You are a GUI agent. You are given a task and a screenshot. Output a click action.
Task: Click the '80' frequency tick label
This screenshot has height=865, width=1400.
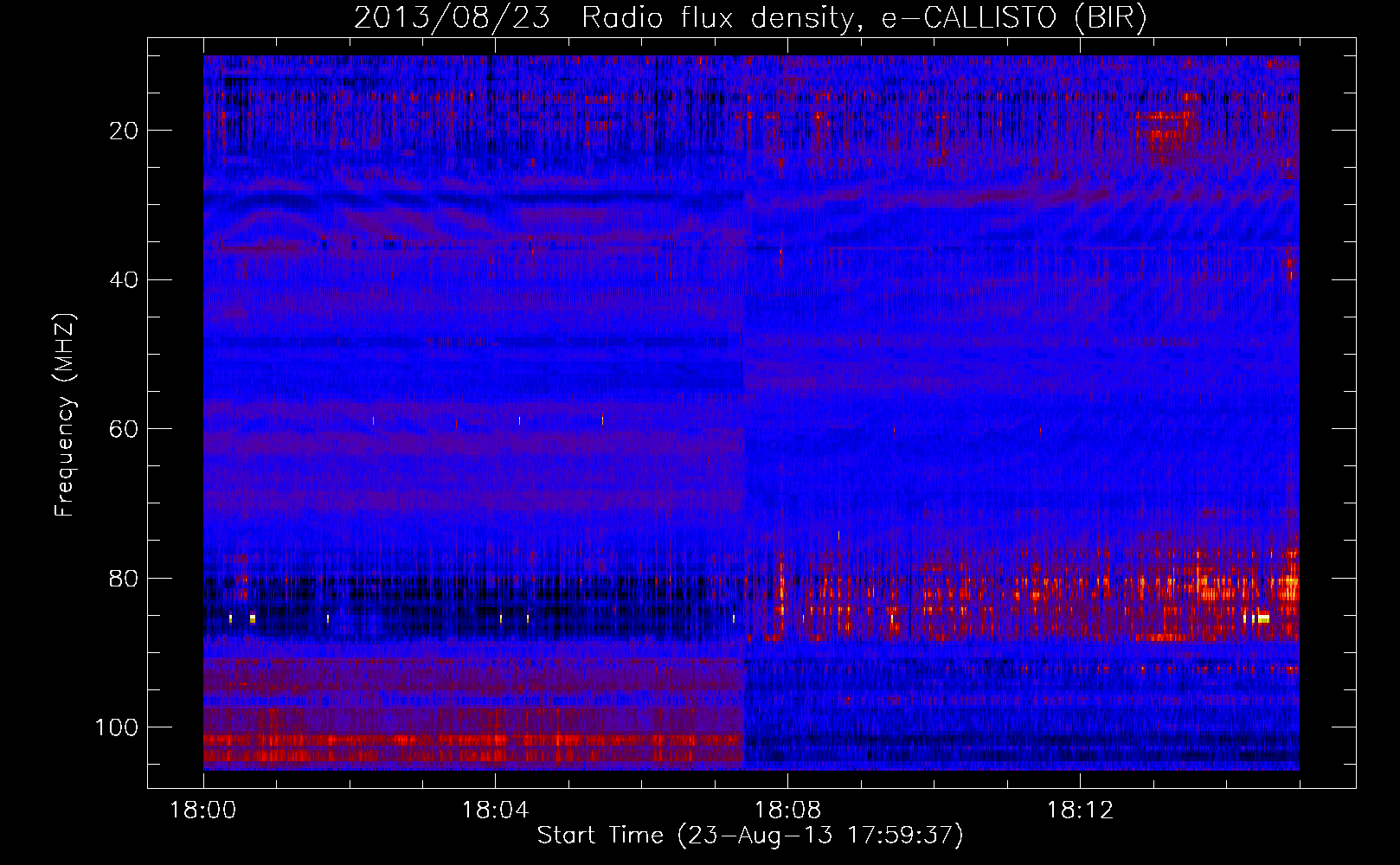[x=124, y=578]
